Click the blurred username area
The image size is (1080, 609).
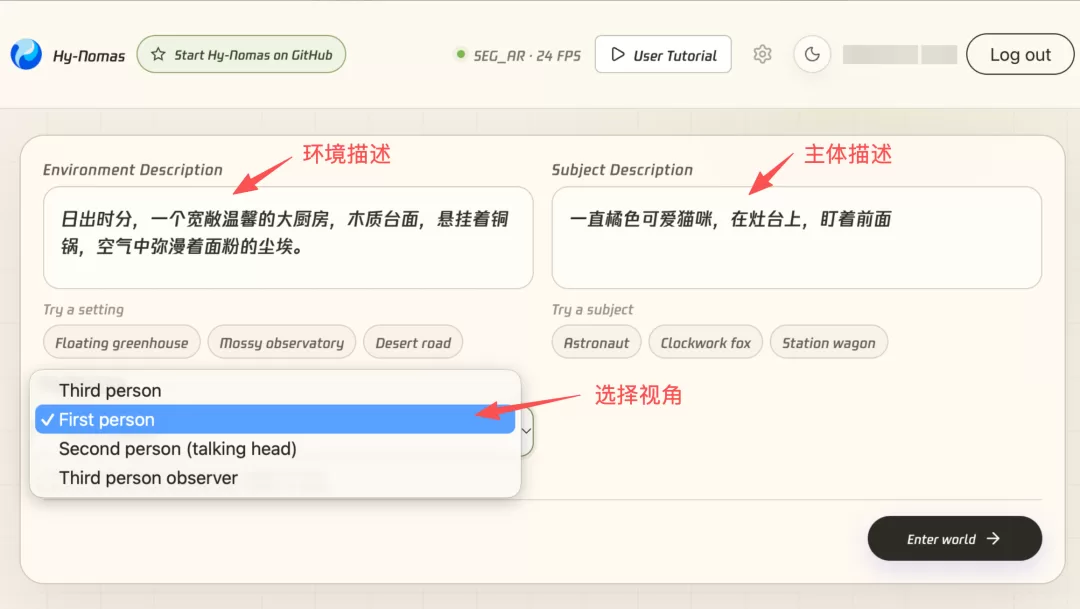point(900,54)
